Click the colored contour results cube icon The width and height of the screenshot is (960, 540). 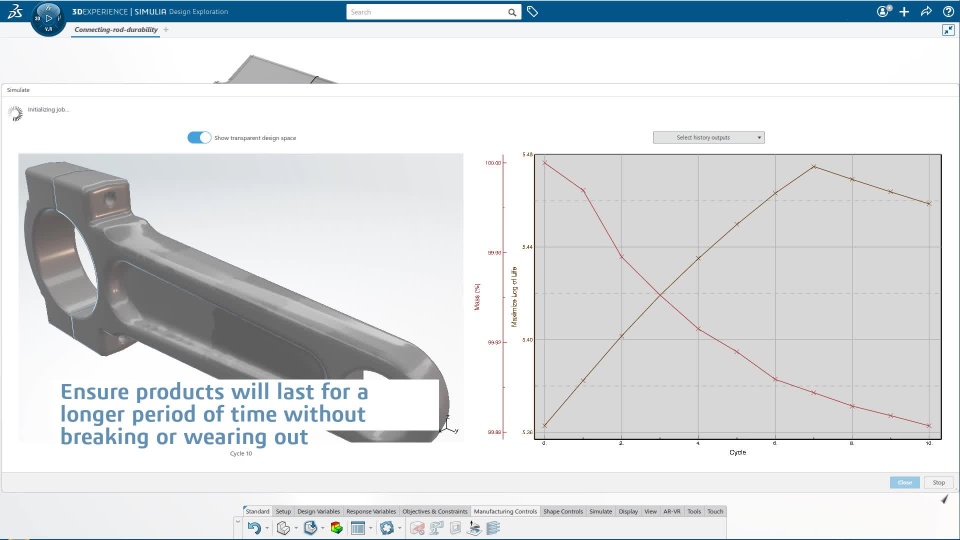pos(336,528)
